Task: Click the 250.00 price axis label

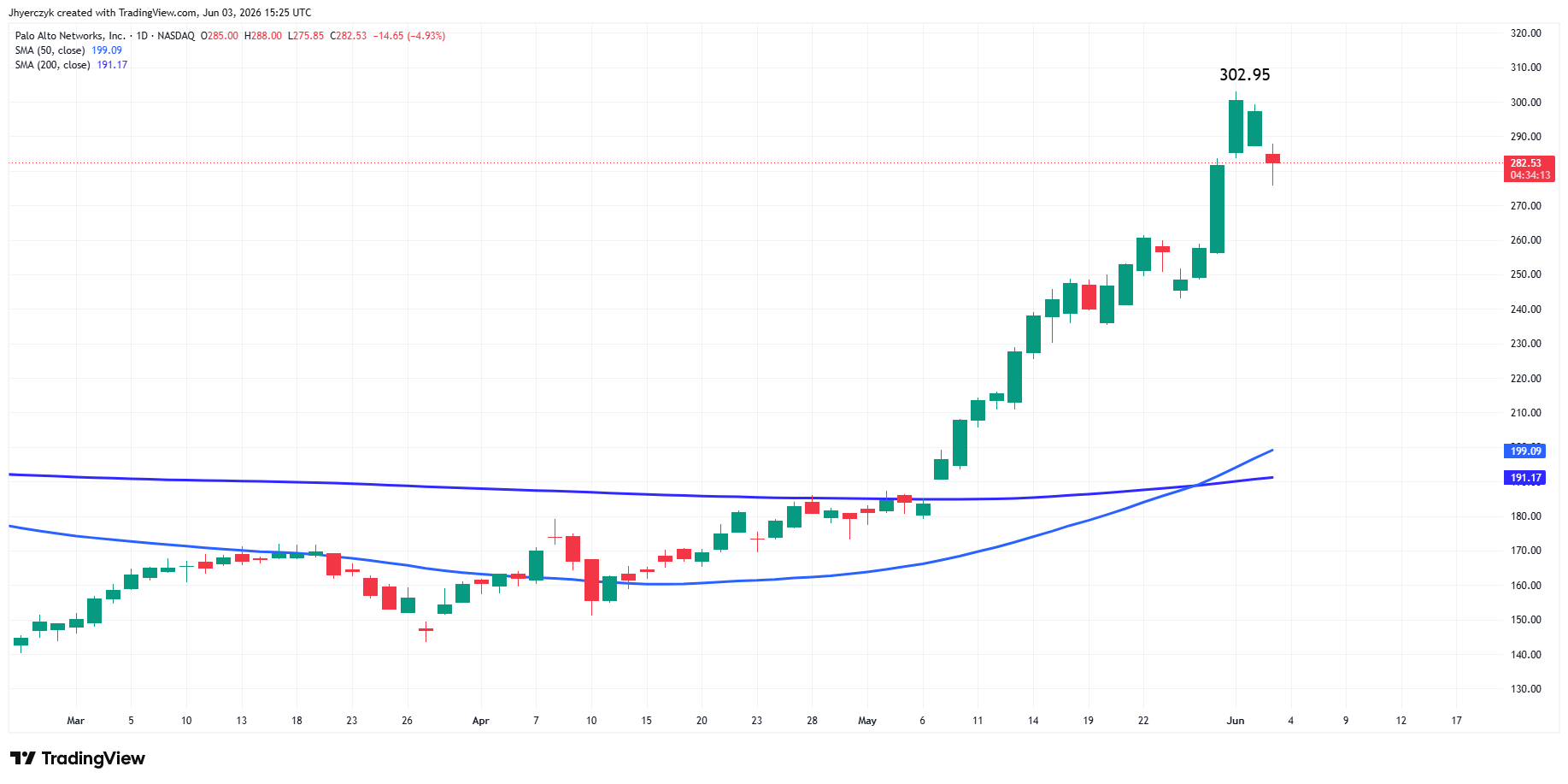Action: (1525, 274)
